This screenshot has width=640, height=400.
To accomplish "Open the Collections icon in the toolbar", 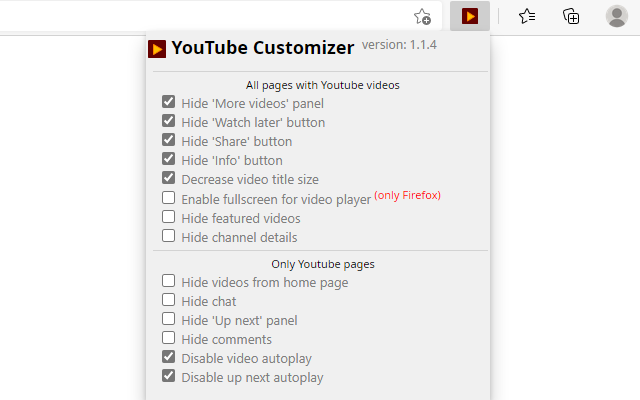I will click(571, 16).
